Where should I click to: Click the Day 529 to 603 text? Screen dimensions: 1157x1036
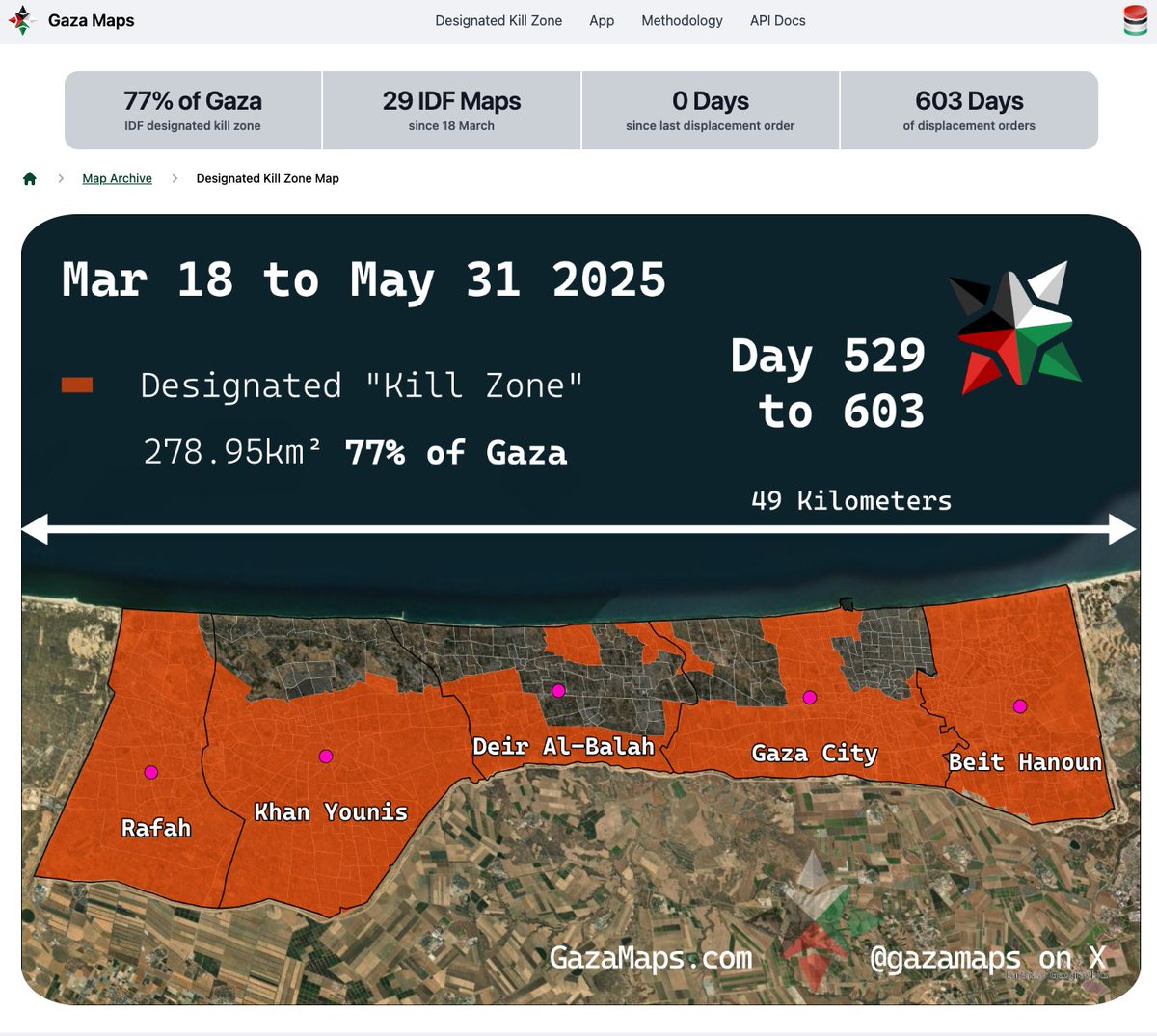coord(828,383)
